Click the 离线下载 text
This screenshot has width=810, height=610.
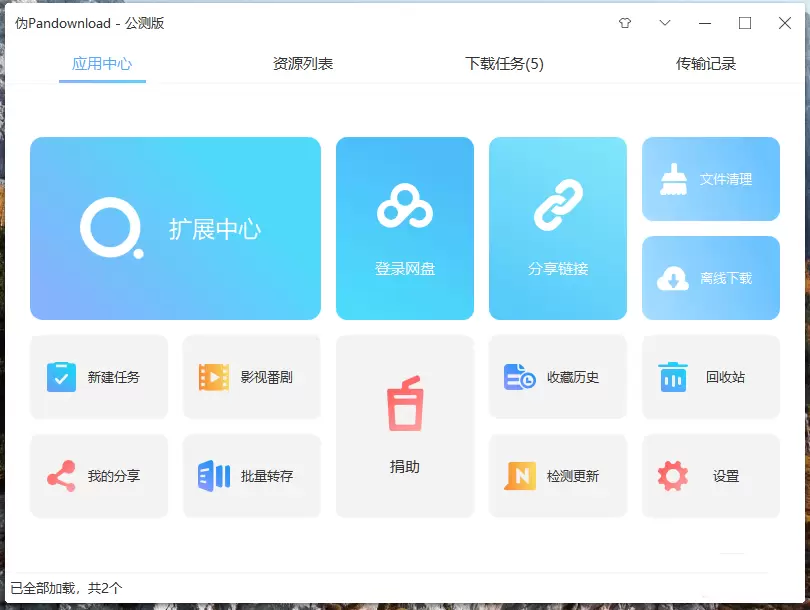tap(726, 278)
